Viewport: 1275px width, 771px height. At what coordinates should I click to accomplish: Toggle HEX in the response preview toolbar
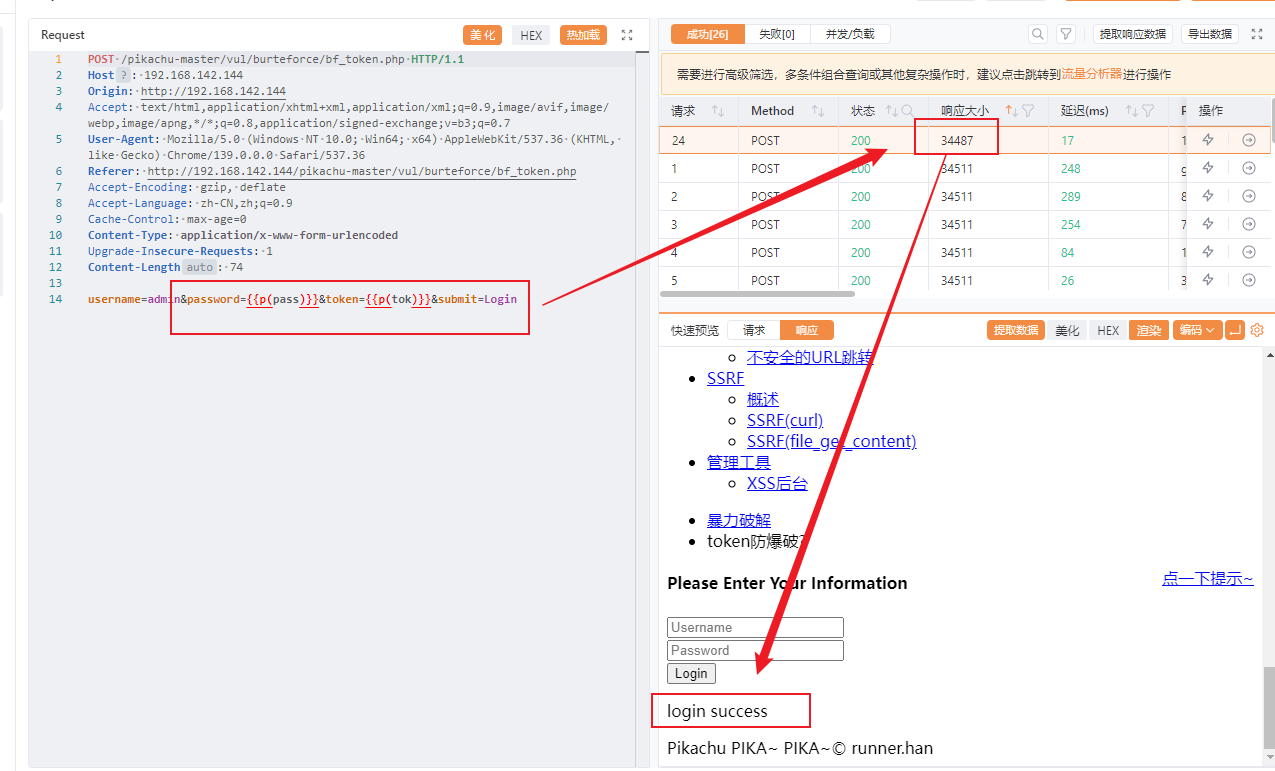1107,330
